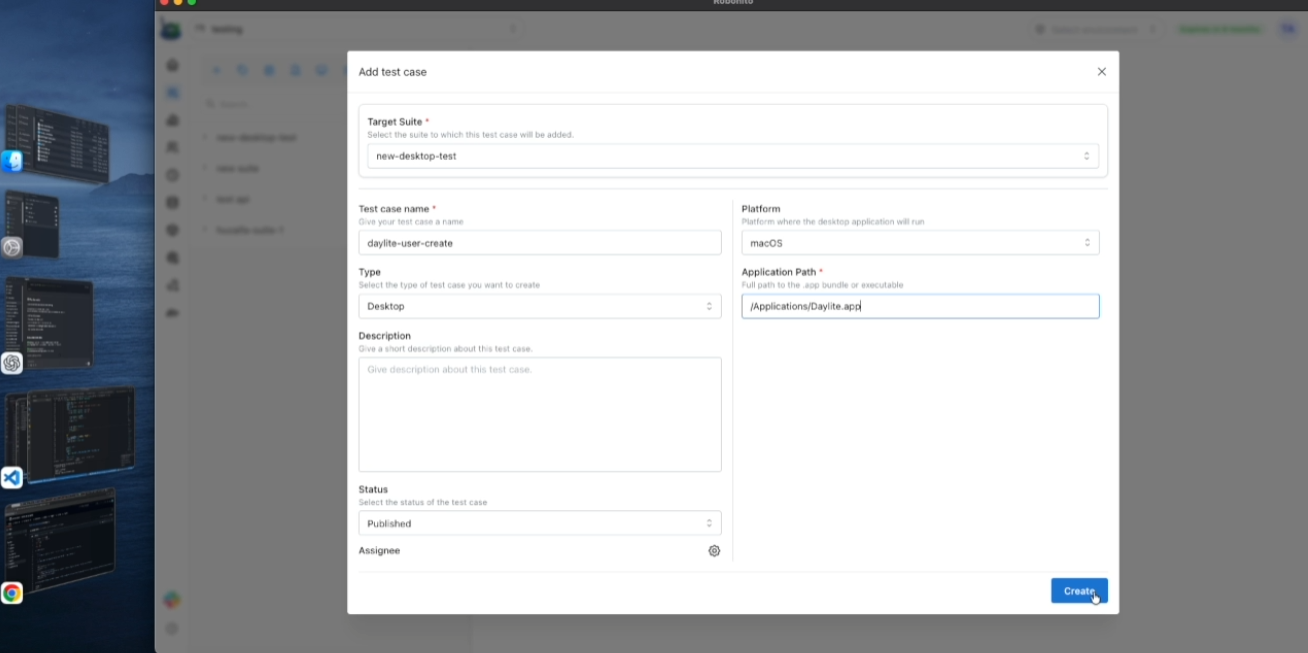Click the Create button
The width and height of the screenshot is (1308, 653).
[1079, 590]
